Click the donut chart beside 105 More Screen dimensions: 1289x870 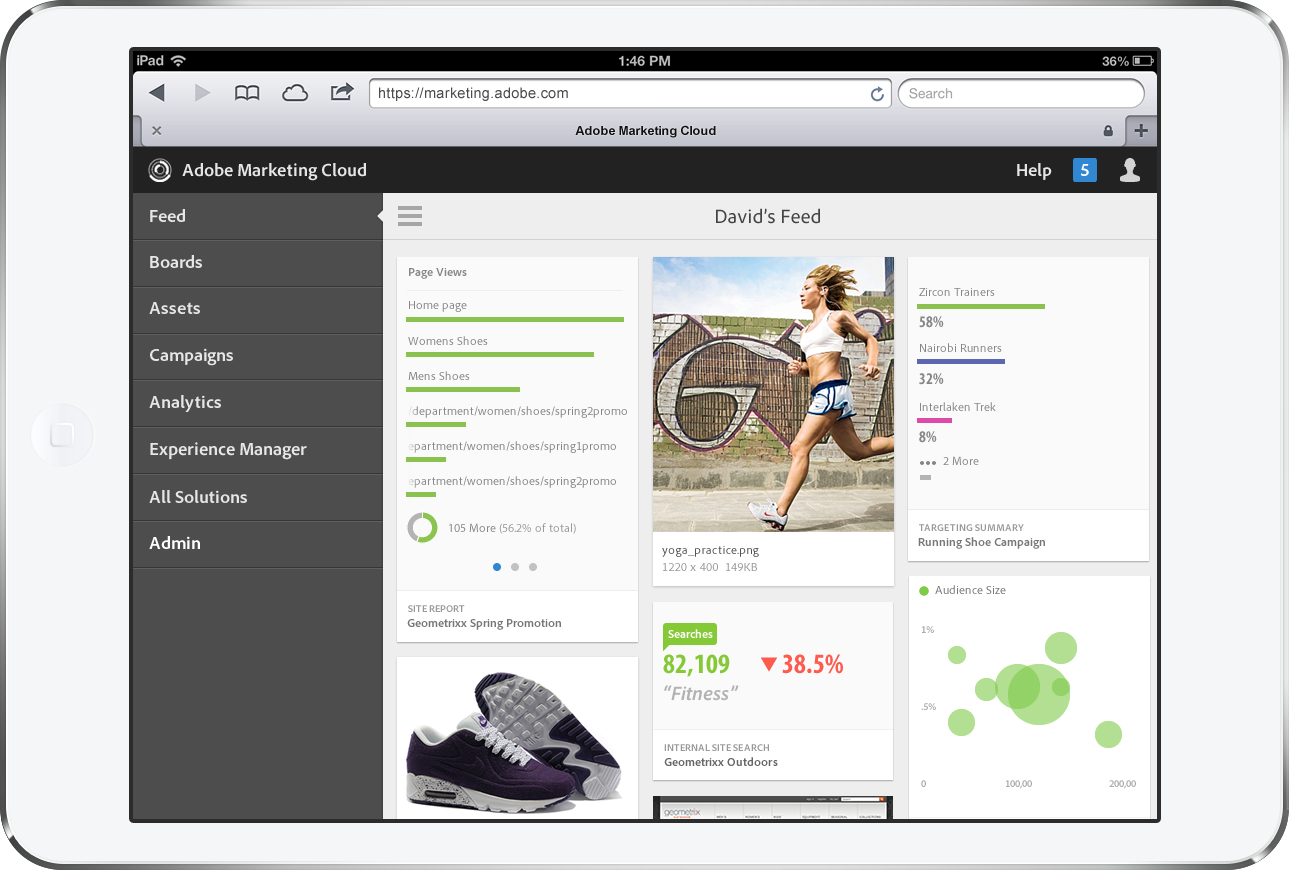(422, 527)
